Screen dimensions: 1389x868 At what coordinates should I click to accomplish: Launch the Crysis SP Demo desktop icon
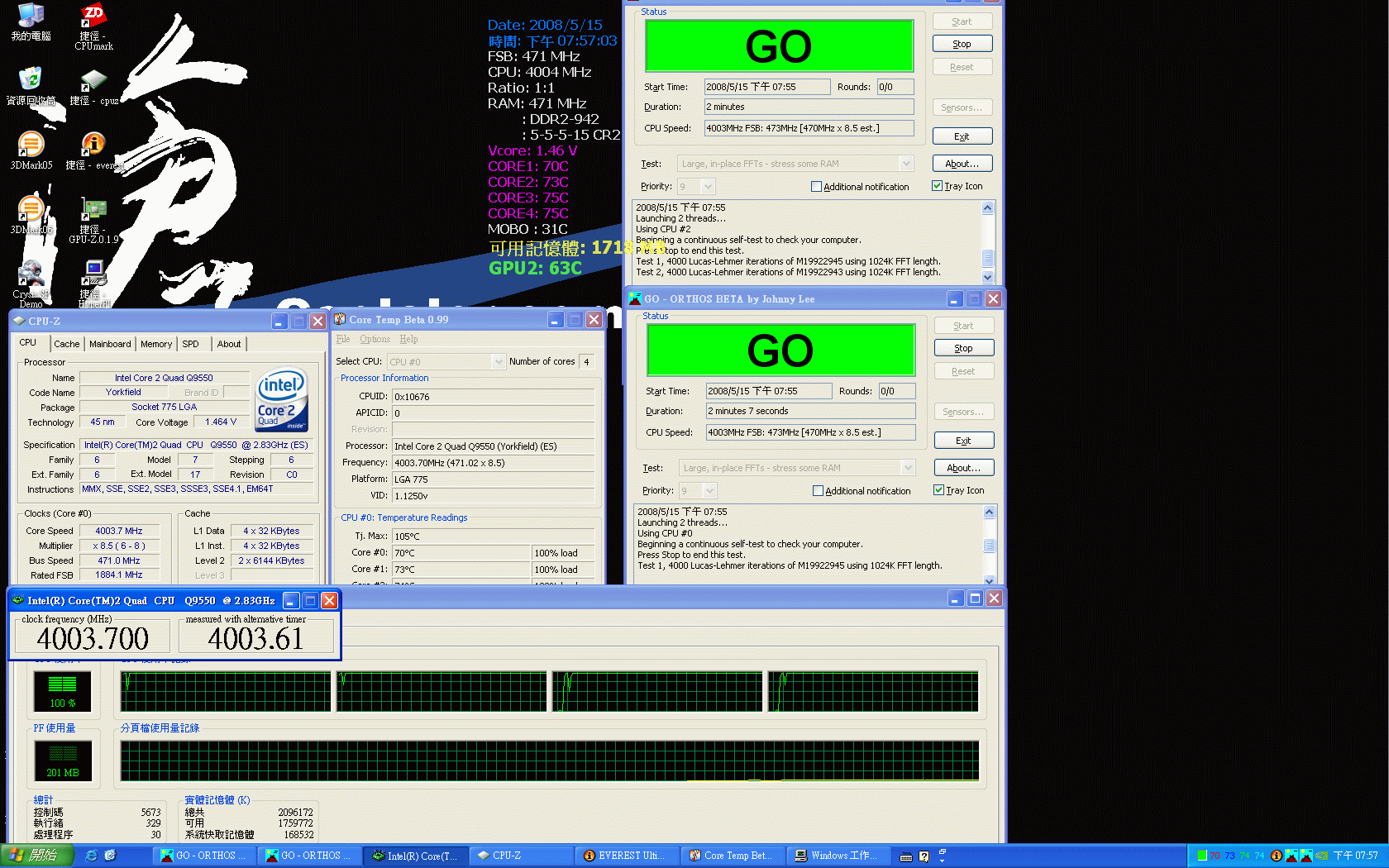tap(31, 284)
